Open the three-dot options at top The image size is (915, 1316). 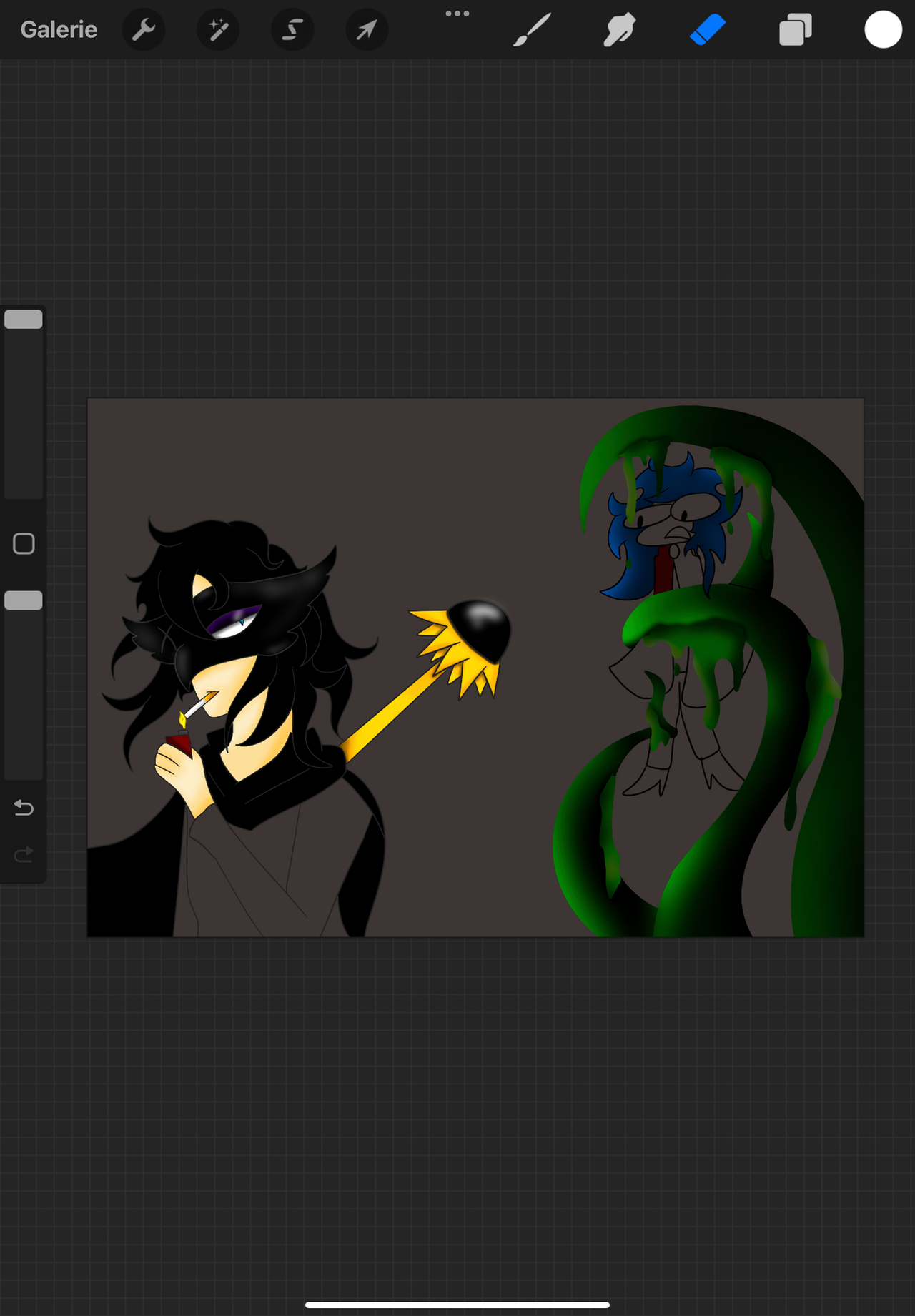point(457,14)
